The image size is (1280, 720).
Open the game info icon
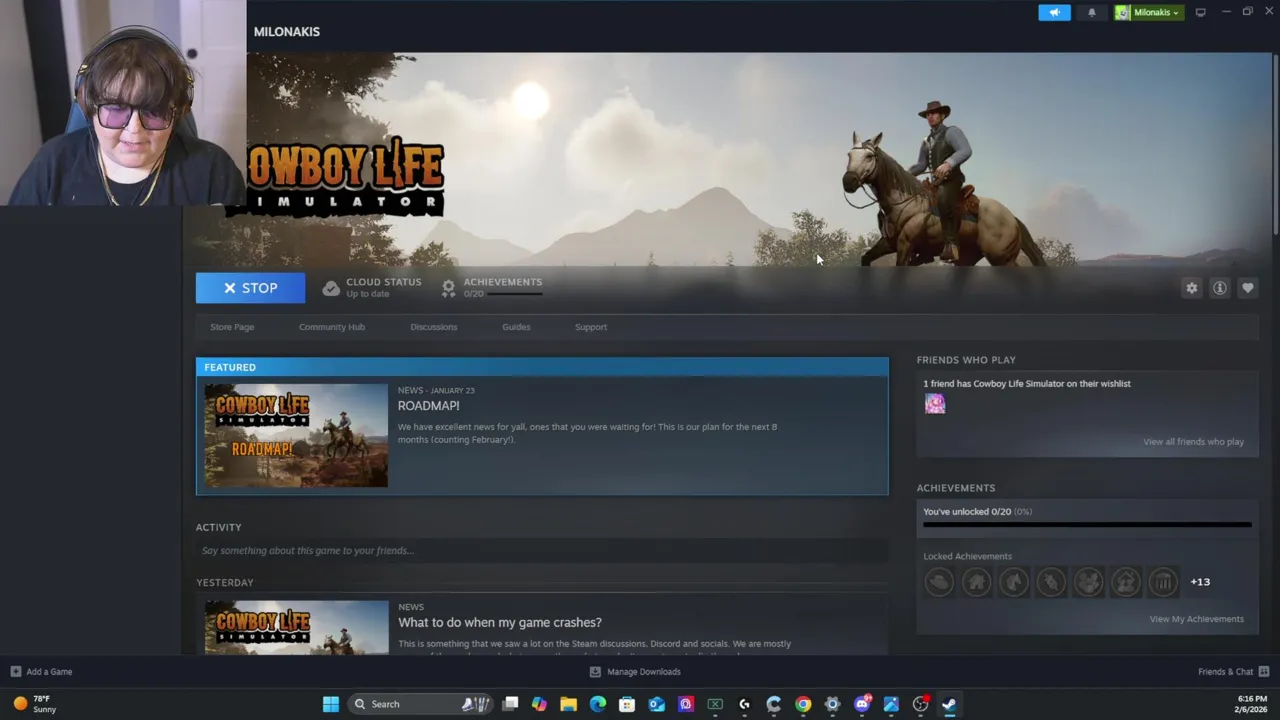point(1219,288)
